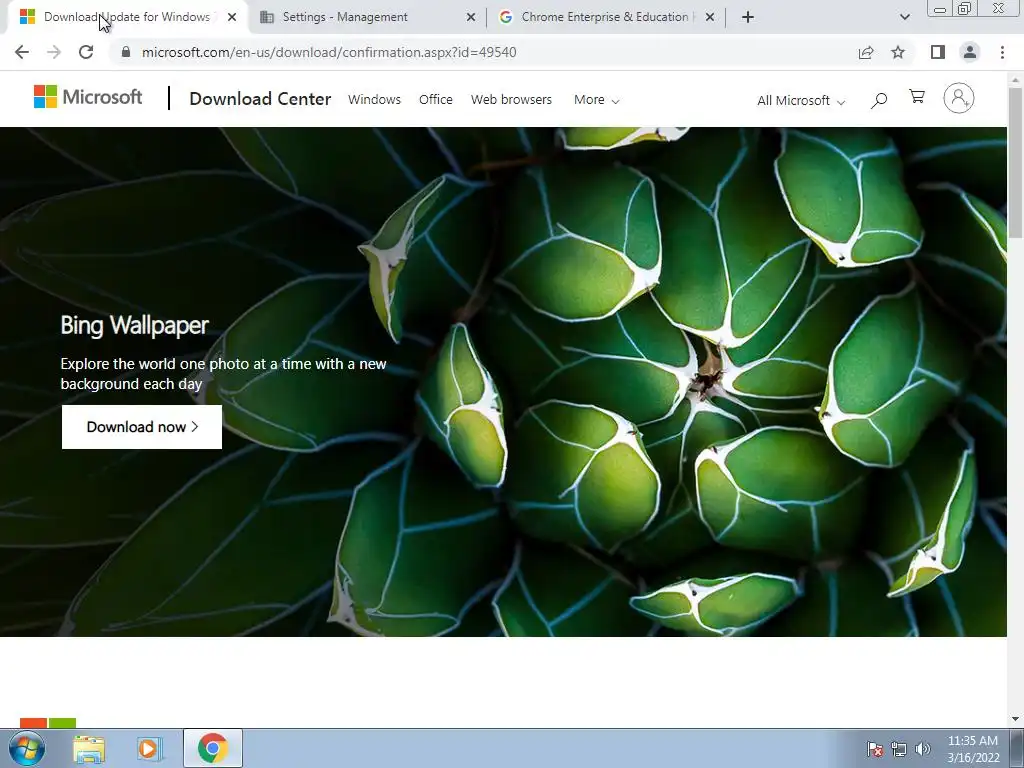This screenshot has width=1024, height=768.
Task: Open Windows menu item
Action: pyautogui.click(x=374, y=99)
